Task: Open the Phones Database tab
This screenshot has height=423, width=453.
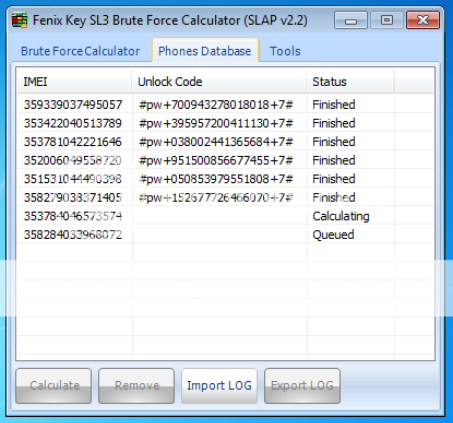Action: pos(205,51)
